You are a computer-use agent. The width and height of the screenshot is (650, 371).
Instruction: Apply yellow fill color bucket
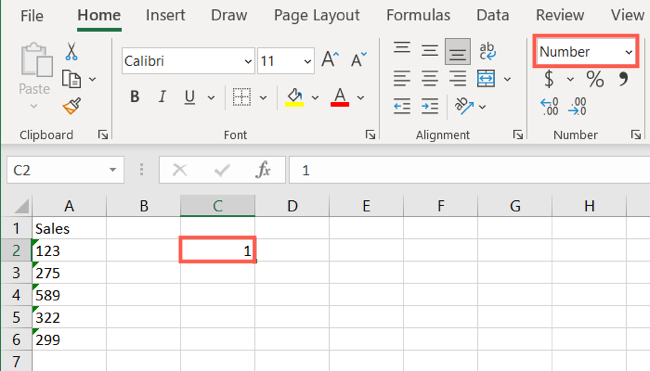point(294,97)
